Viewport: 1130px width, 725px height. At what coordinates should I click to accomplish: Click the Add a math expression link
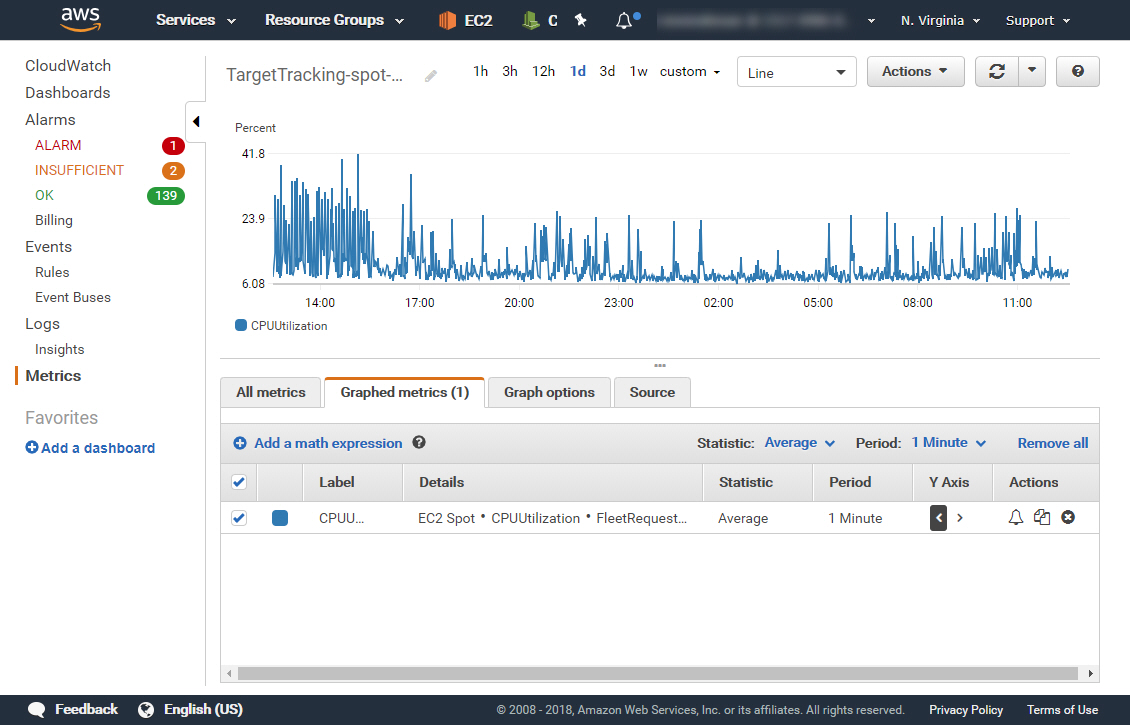(328, 443)
